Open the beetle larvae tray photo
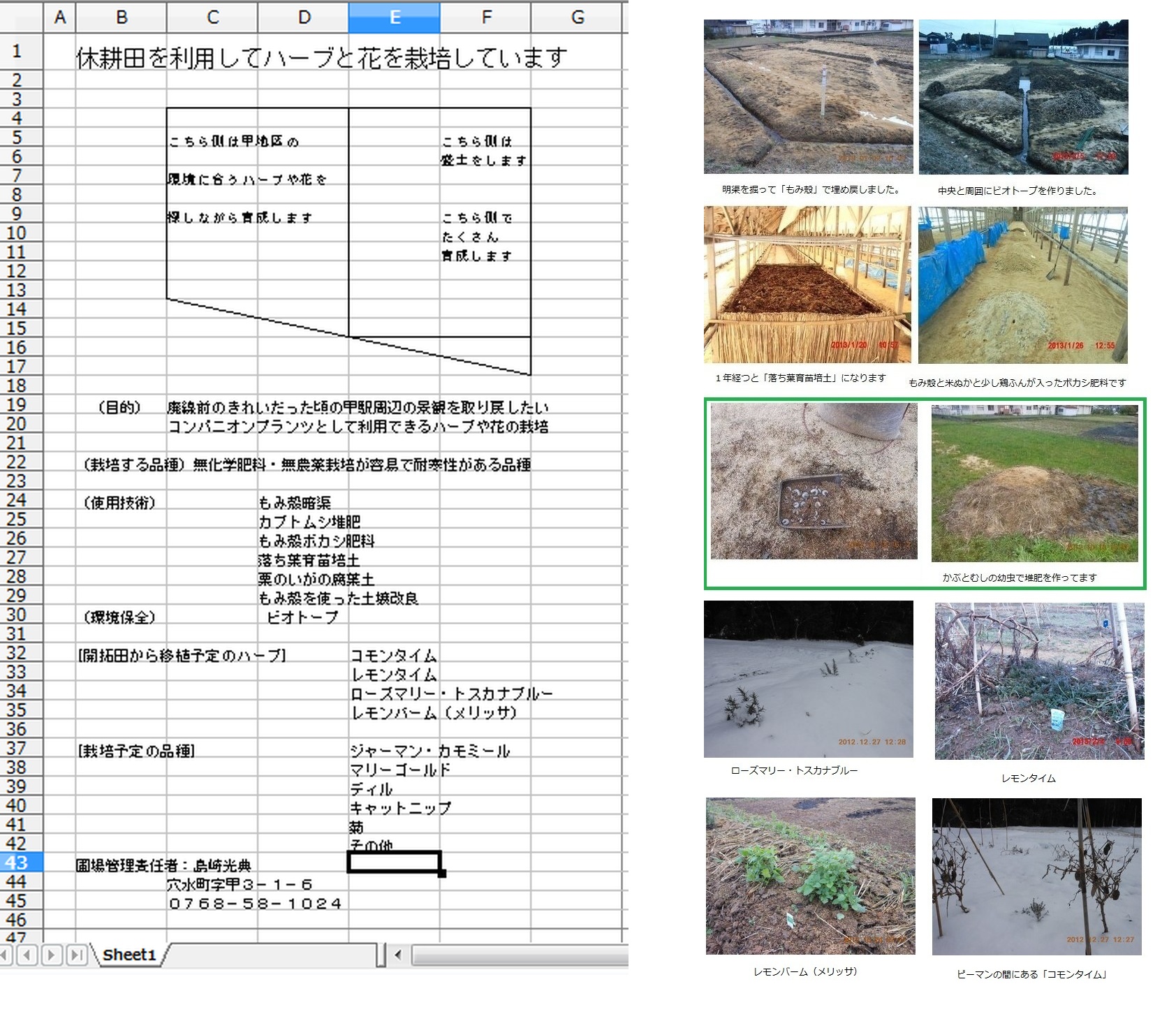Screen dimensions: 1176x1014 click(x=814, y=481)
